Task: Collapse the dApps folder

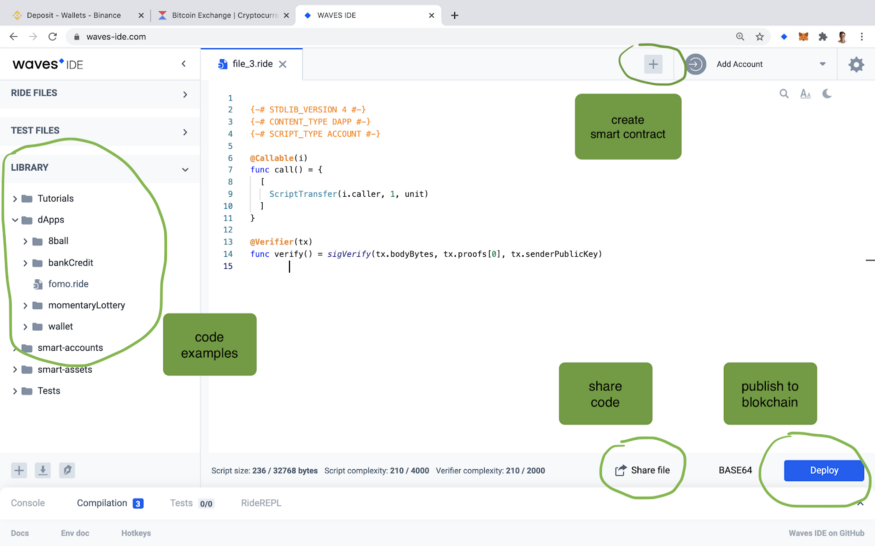Action: [x=15, y=220]
